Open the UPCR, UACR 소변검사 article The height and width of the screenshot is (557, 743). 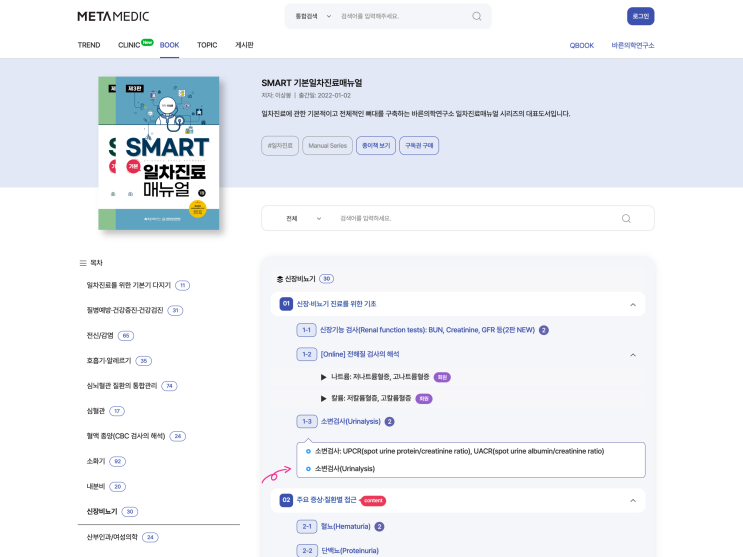459,451
